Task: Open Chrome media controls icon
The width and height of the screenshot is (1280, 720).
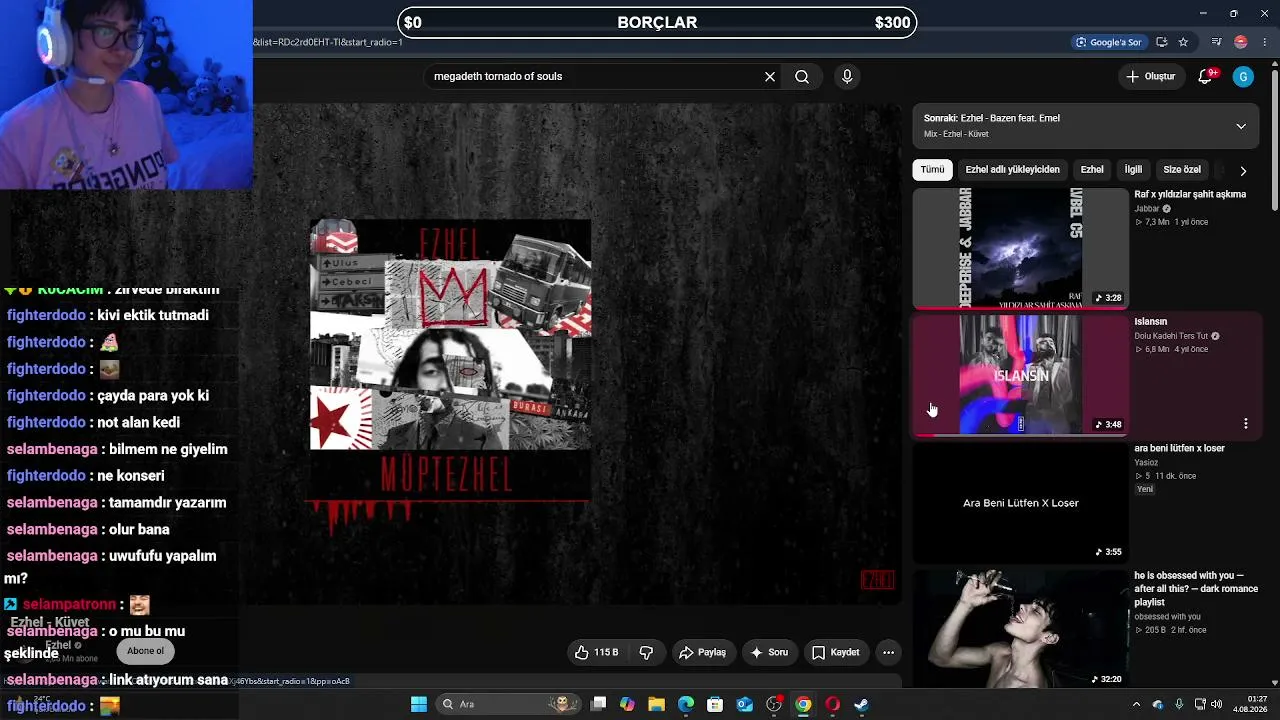Action: [1216, 42]
